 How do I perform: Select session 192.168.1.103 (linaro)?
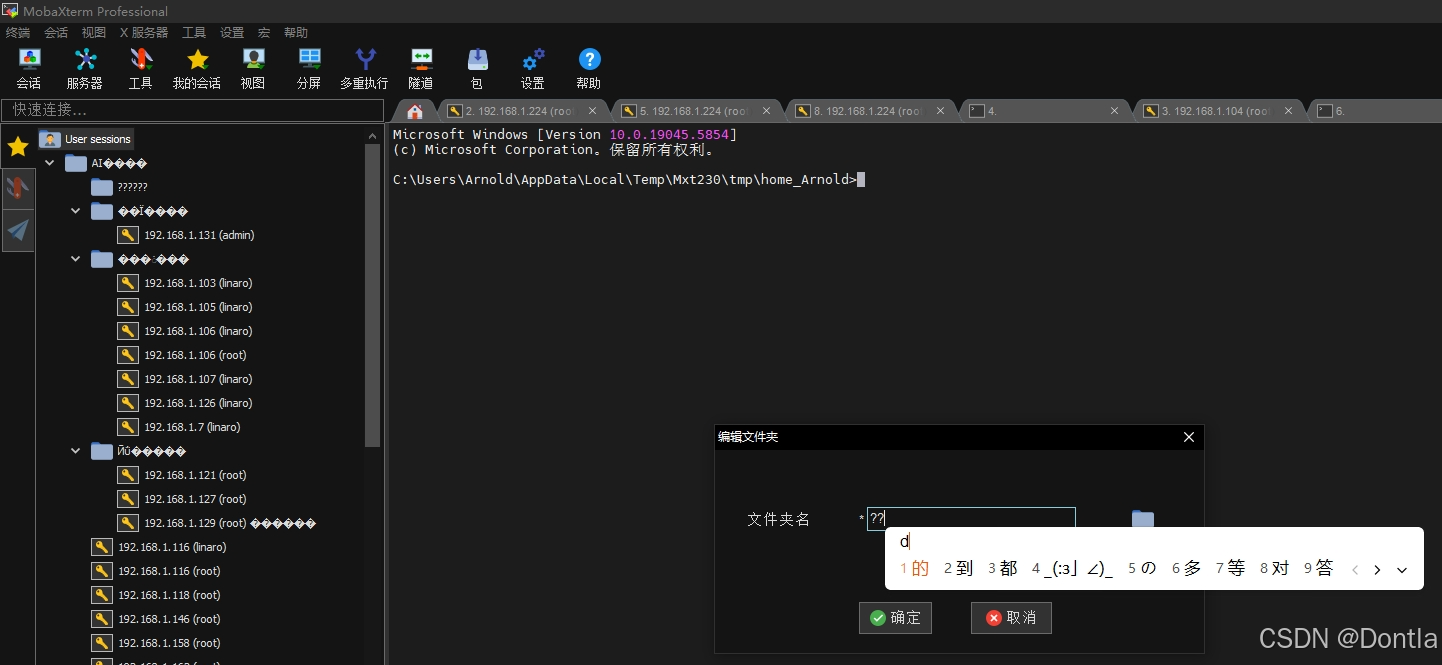click(x=185, y=283)
